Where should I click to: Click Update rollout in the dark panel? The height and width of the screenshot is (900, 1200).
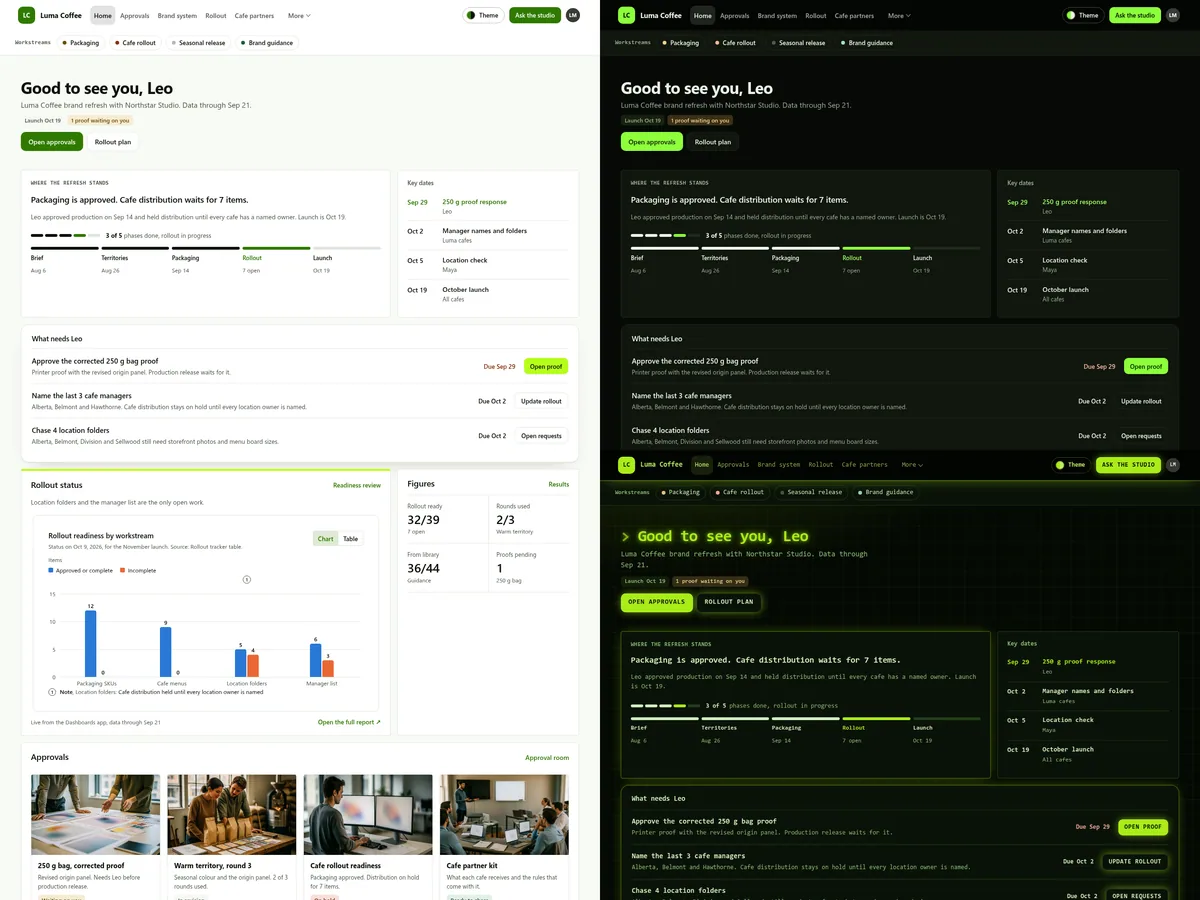[1141, 401]
